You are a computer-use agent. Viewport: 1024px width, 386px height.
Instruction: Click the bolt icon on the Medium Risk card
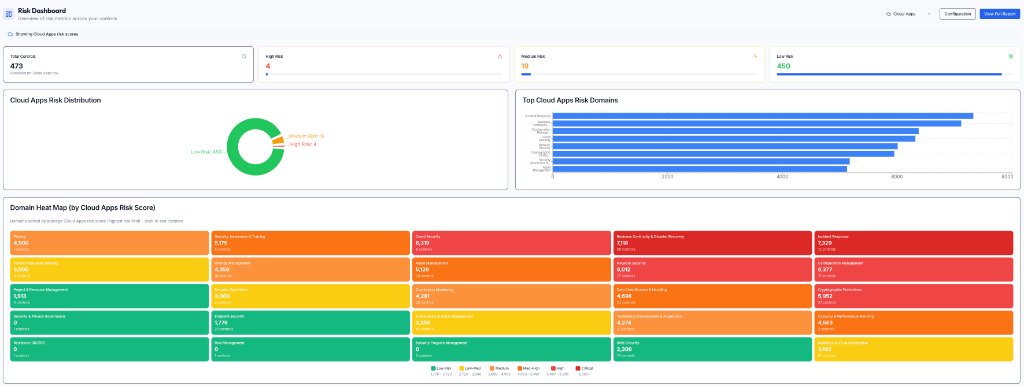point(755,56)
